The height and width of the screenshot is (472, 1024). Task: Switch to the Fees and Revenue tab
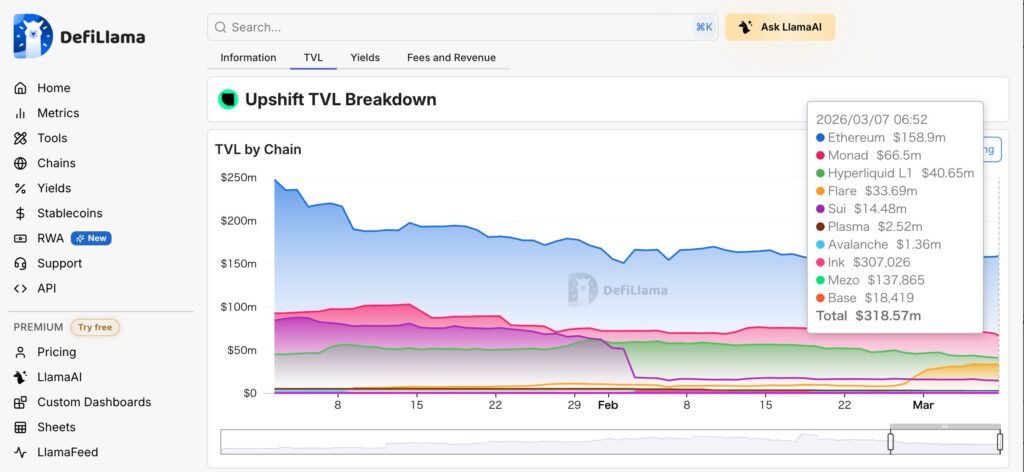pyautogui.click(x=451, y=58)
